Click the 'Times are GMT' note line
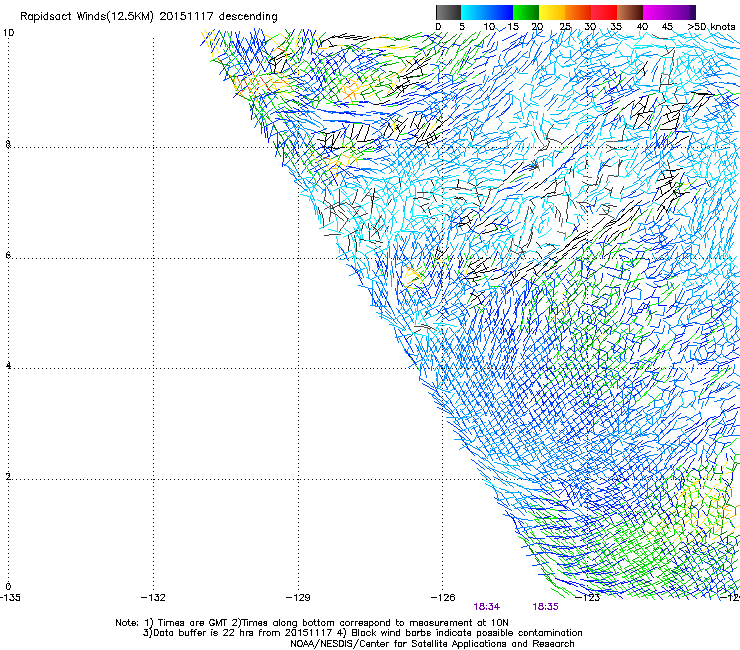The image size is (740, 650). point(311,623)
